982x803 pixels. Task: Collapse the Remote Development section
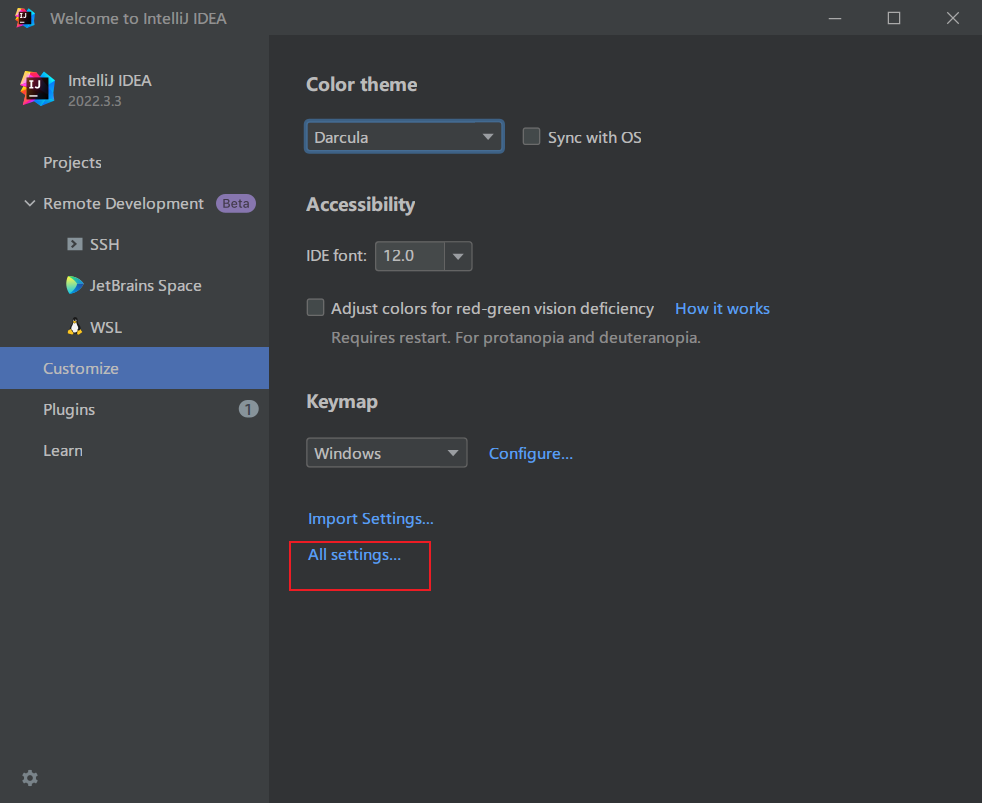pos(29,204)
